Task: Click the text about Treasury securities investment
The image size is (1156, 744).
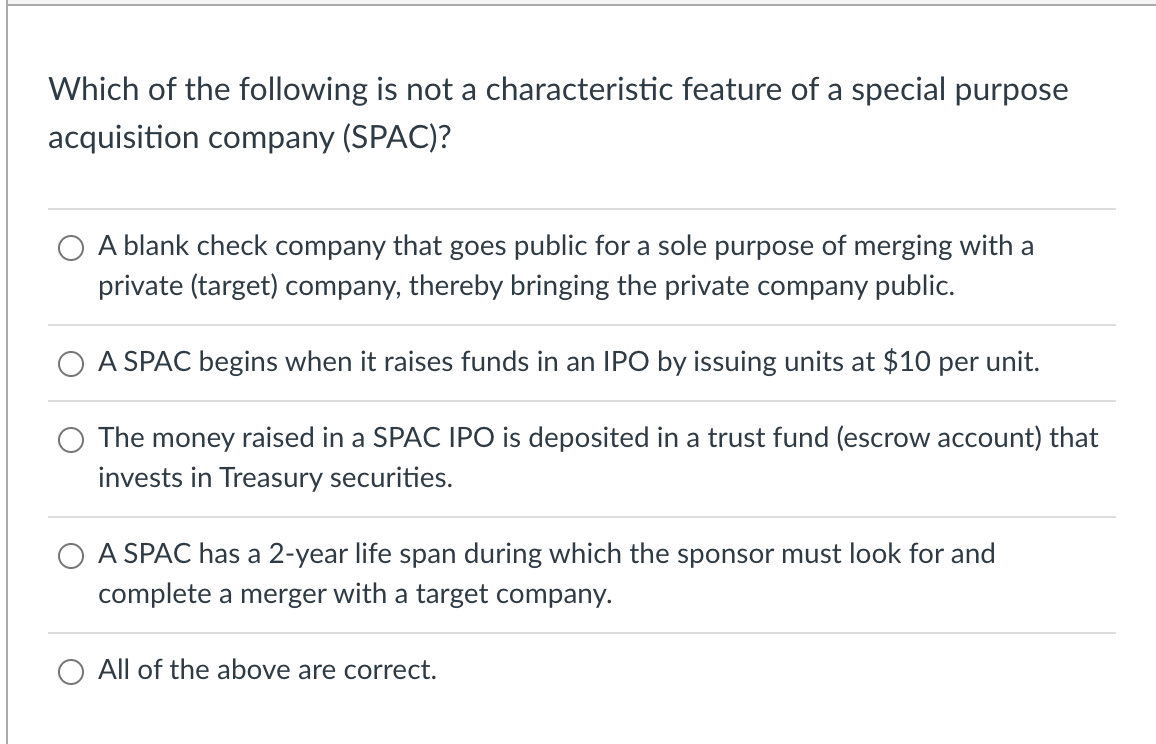Action: [x=275, y=479]
